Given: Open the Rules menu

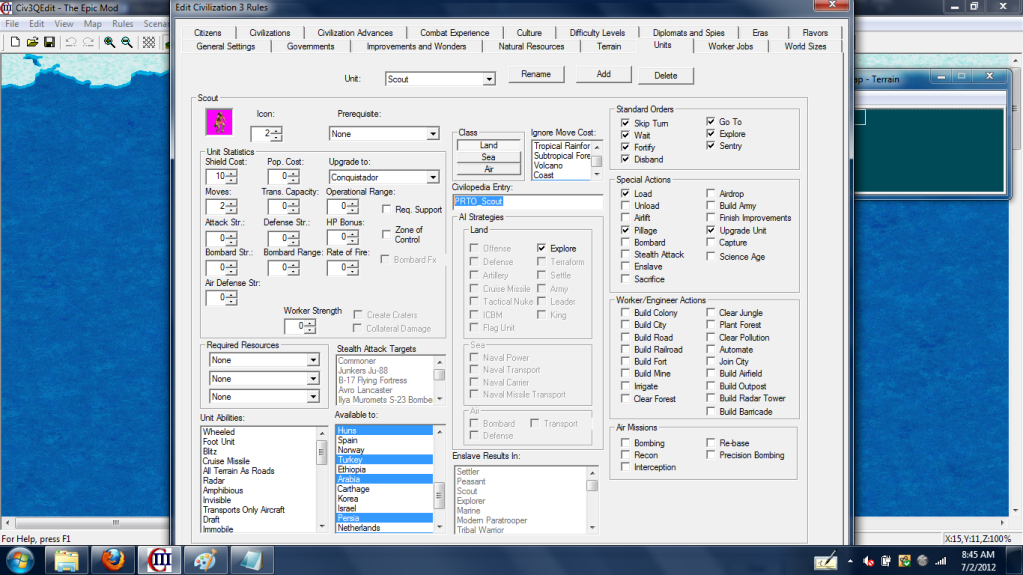Looking at the screenshot, I should click(x=123, y=23).
